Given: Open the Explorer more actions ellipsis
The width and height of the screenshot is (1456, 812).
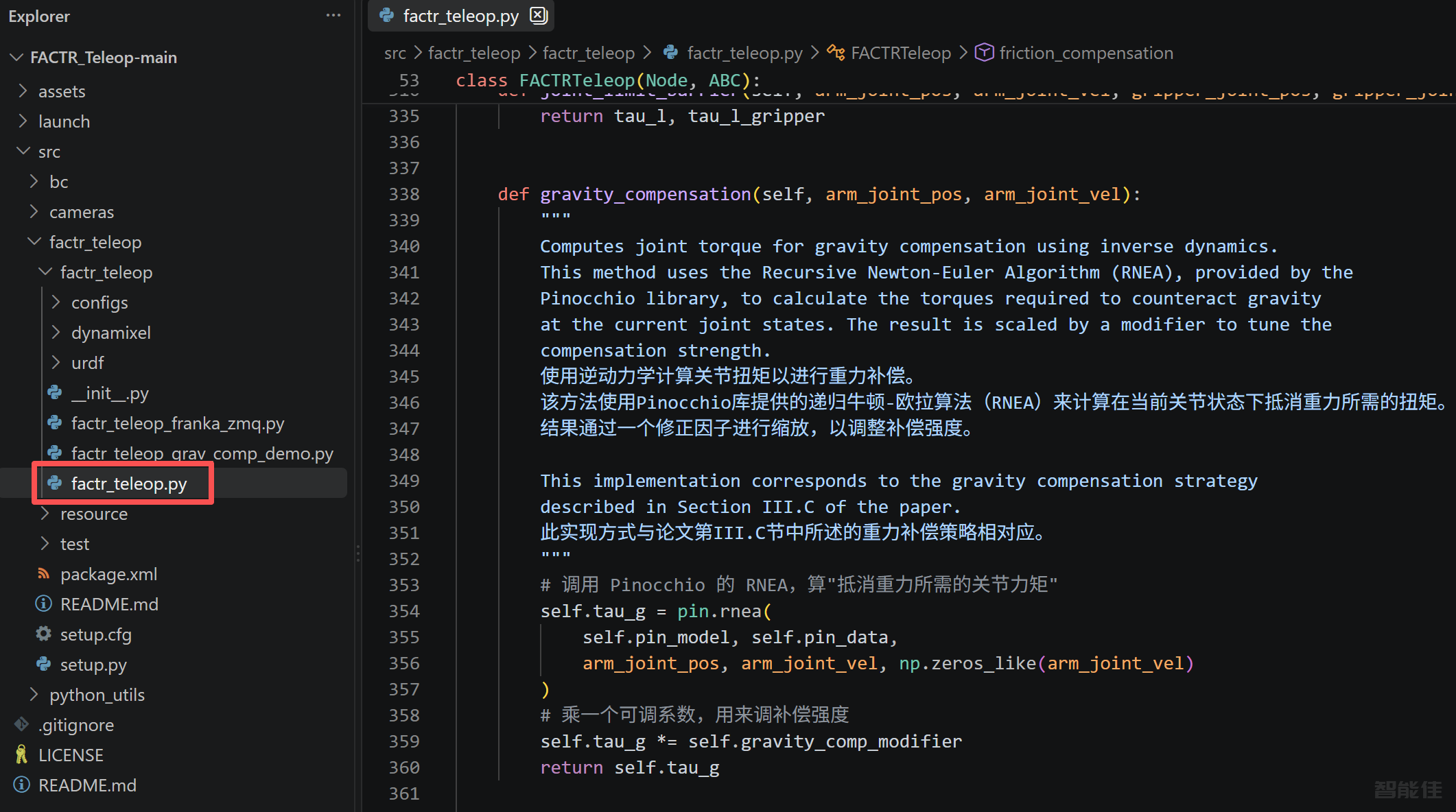Looking at the screenshot, I should point(333,16).
